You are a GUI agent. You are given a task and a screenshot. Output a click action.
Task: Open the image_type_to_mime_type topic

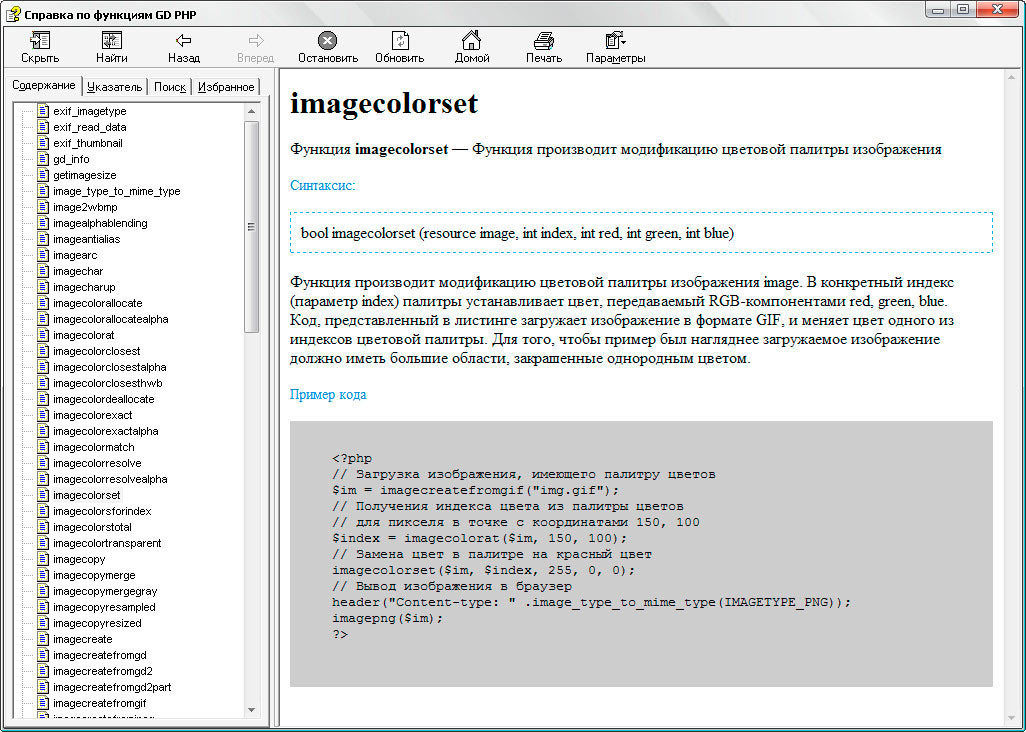pyautogui.click(x=116, y=191)
